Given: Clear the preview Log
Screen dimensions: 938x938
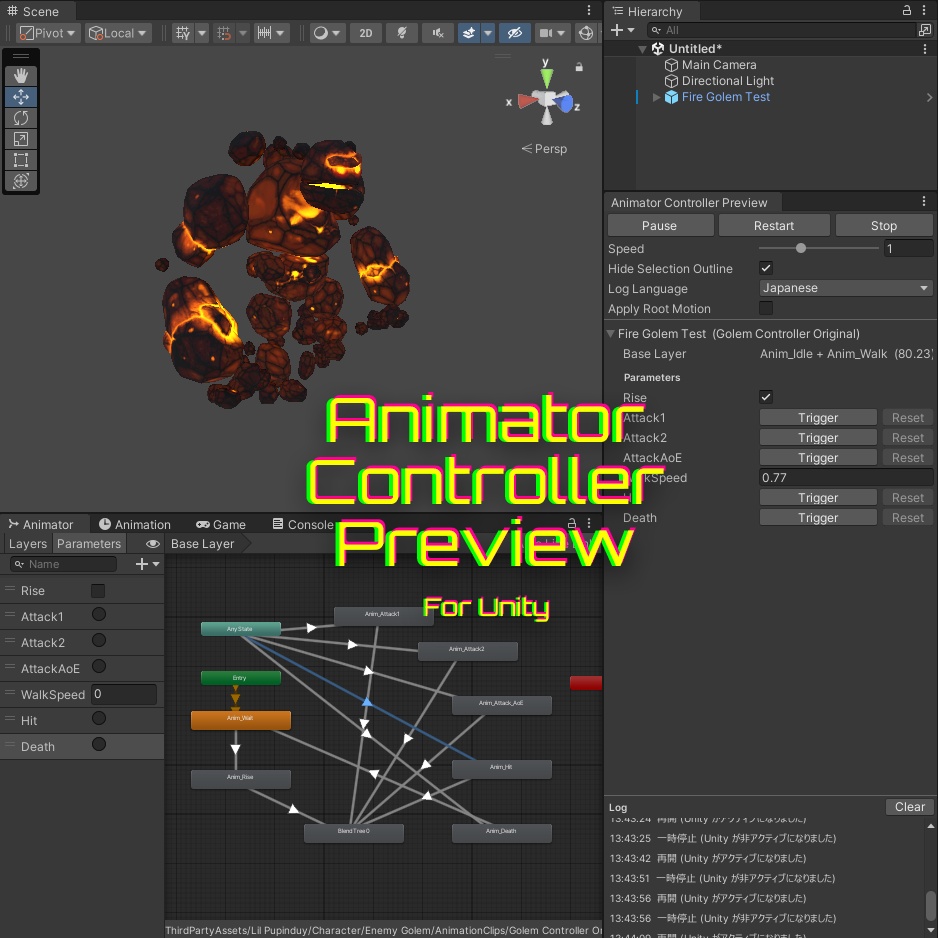Looking at the screenshot, I should tap(909, 807).
